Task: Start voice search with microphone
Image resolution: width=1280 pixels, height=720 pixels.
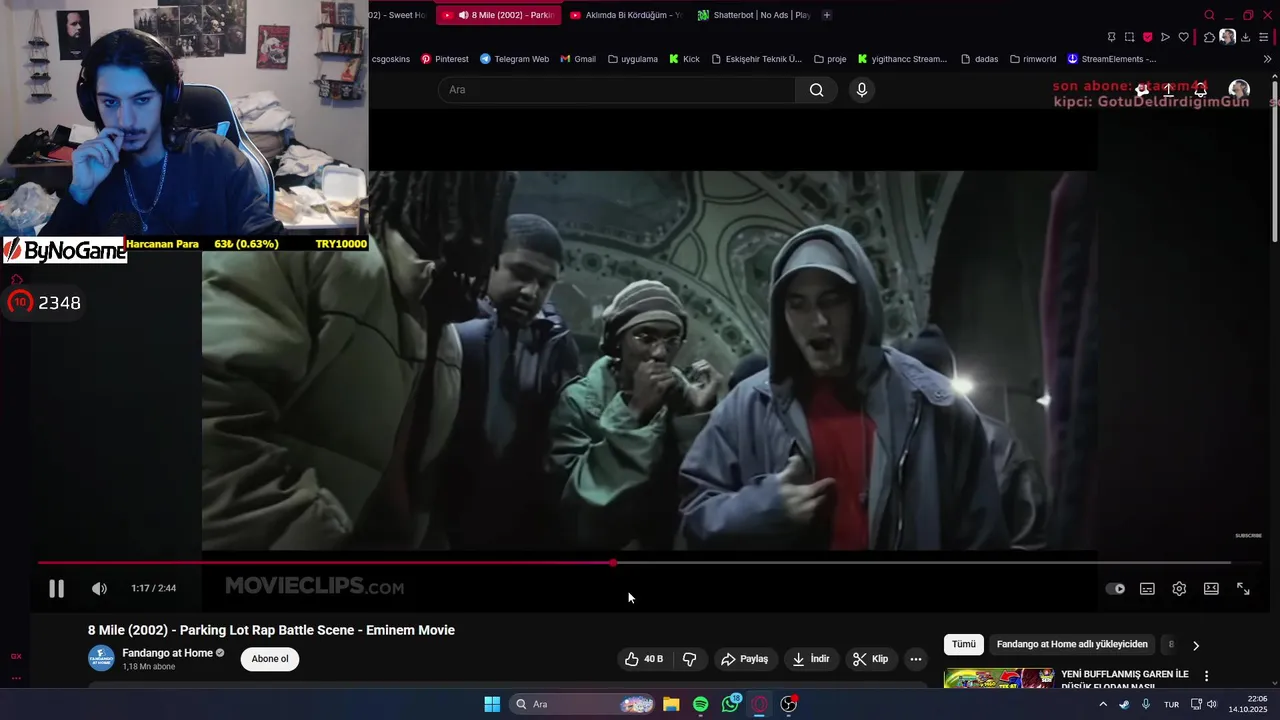Action: pyautogui.click(x=862, y=90)
